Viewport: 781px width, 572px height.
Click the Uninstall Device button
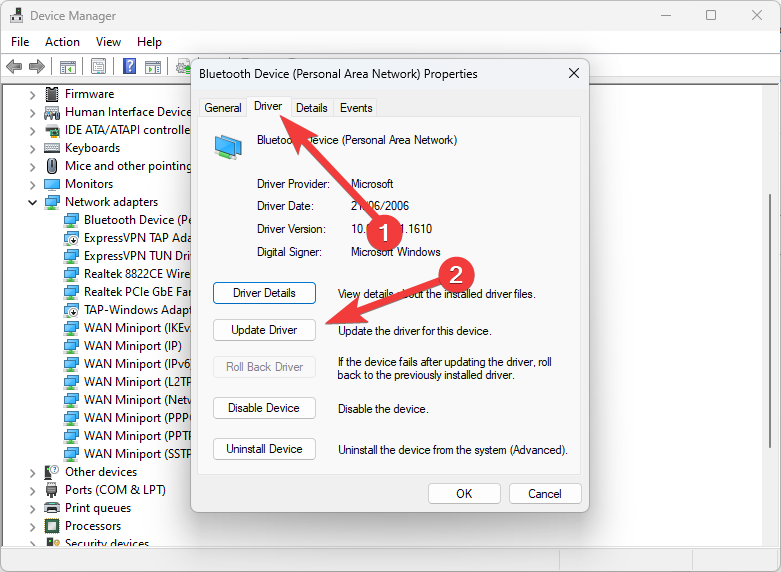264,449
